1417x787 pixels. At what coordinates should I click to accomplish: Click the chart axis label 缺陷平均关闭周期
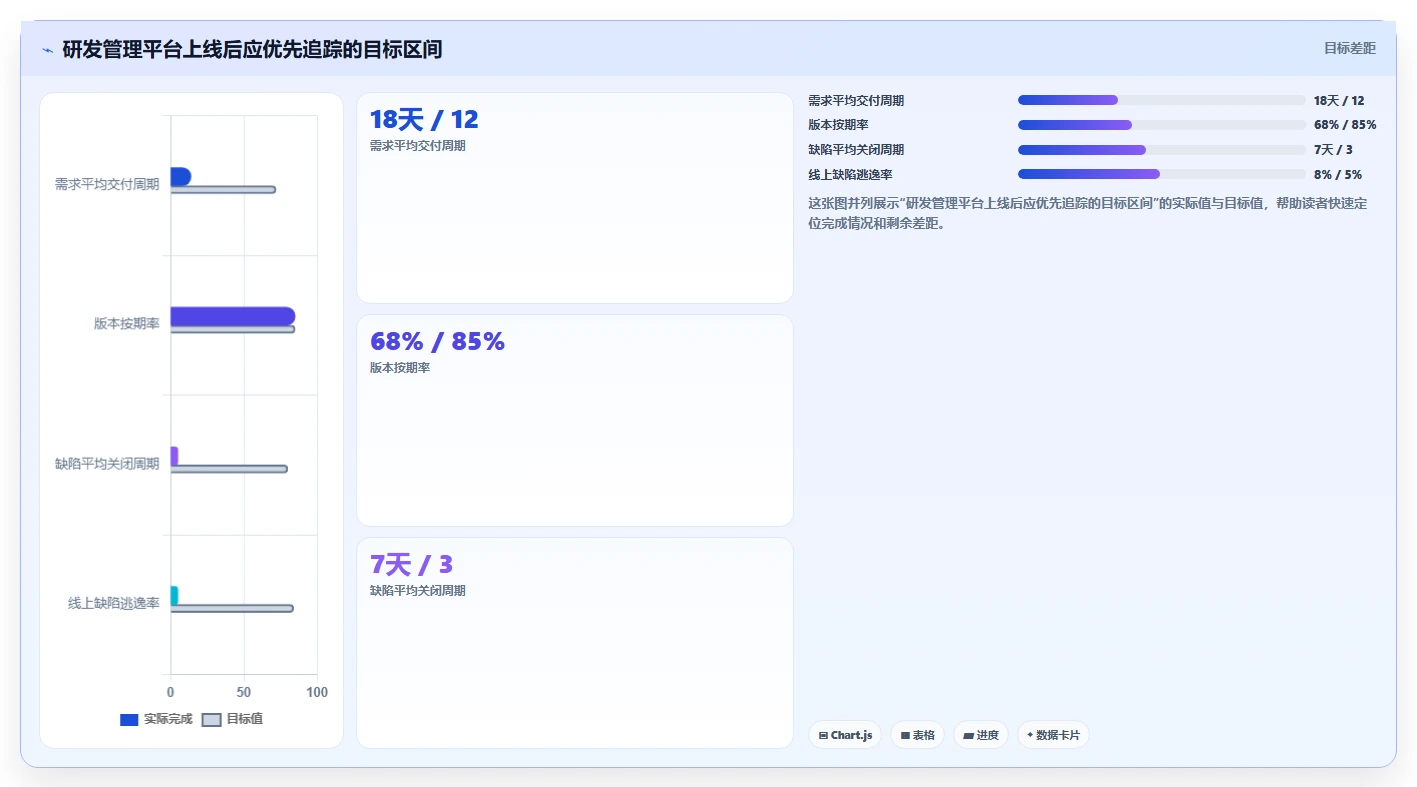pyautogui.click(x=107, y=464)
